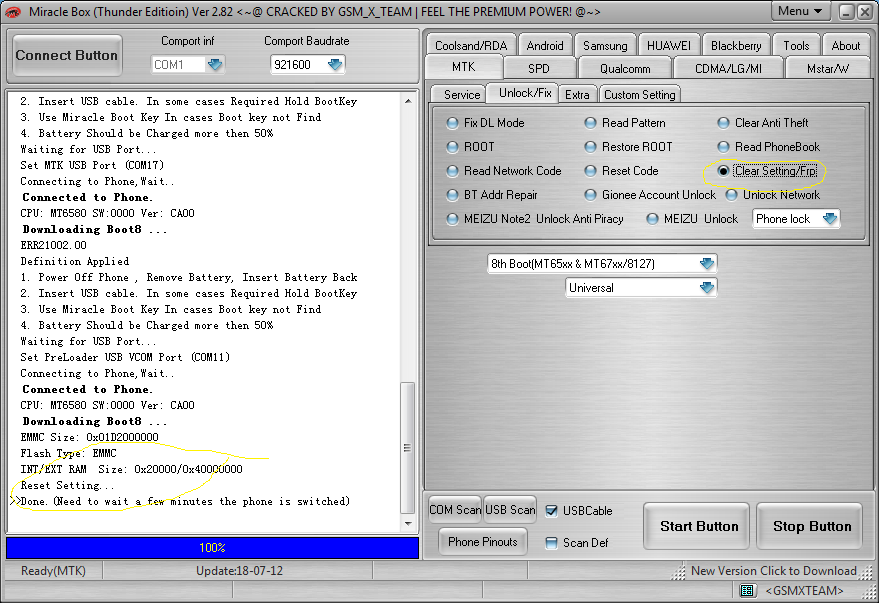Click the log panel scrollbar thumb
The image size is (879, 603).
tap(408, 448)
